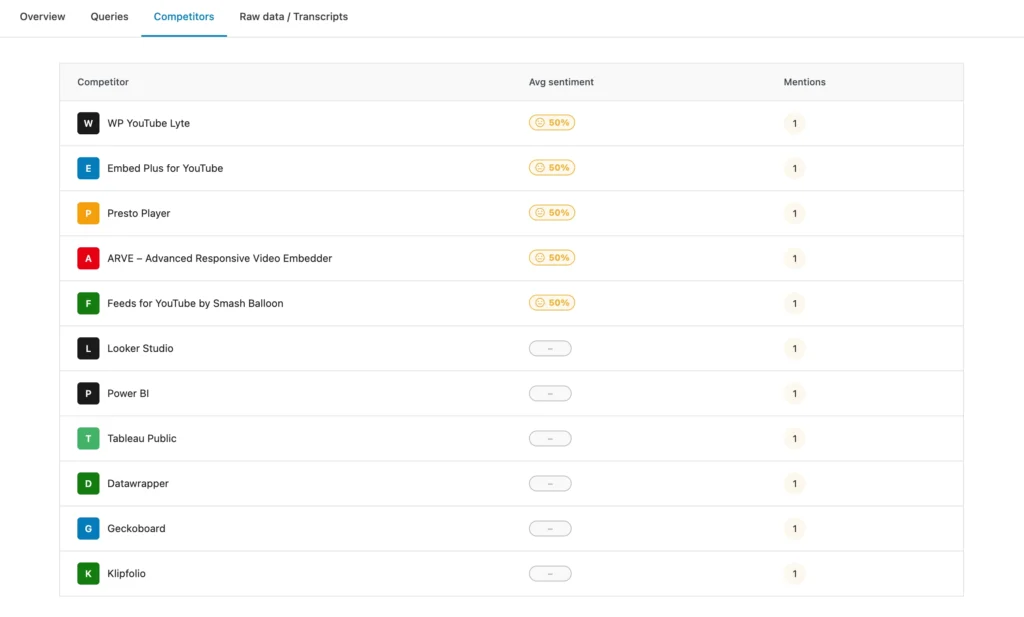The height and width of the screenshot is (617, 1024).
Task: Click Datawrapper empty sentiment pill
Action: pyautogui.click(x=551, y=484)
